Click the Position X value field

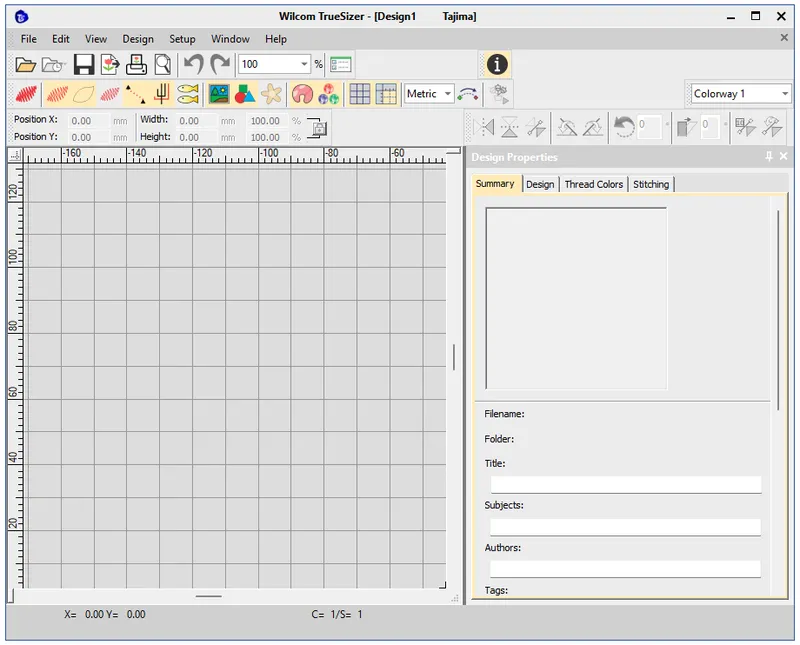89,121
